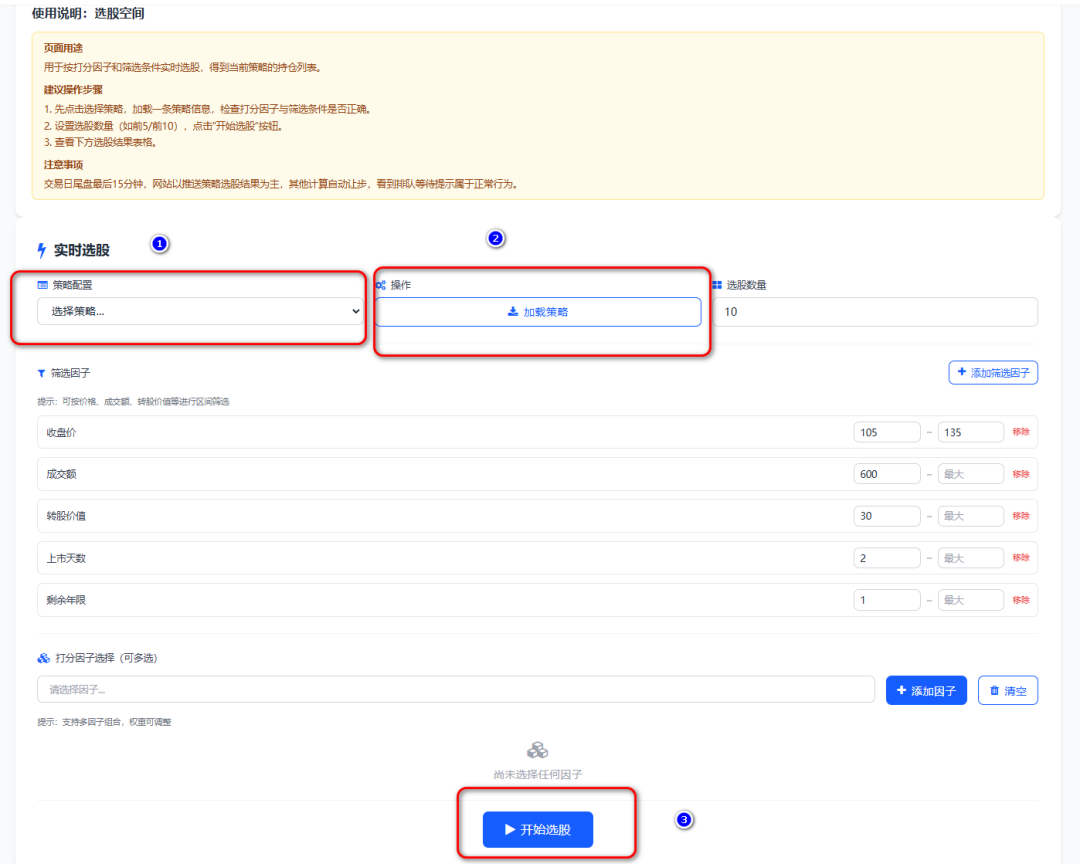Viewport: 1080px width, 864px height.
Task: Click the 添加筛选因子 button
Action: 993,373
